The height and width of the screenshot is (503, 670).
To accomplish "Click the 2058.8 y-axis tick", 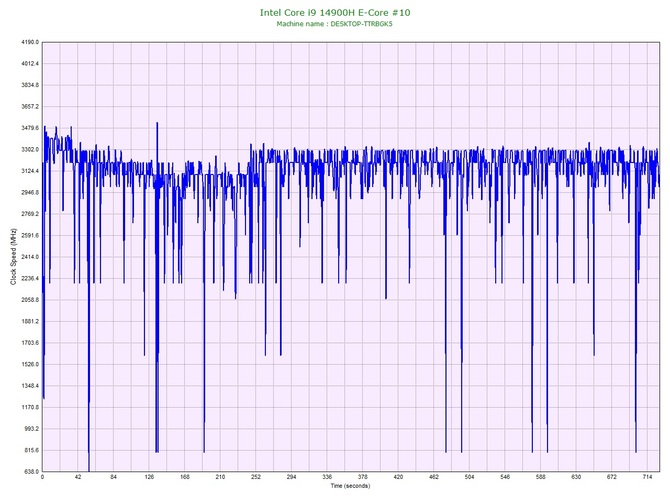I will pyautogui.click(x=30, y=300).
